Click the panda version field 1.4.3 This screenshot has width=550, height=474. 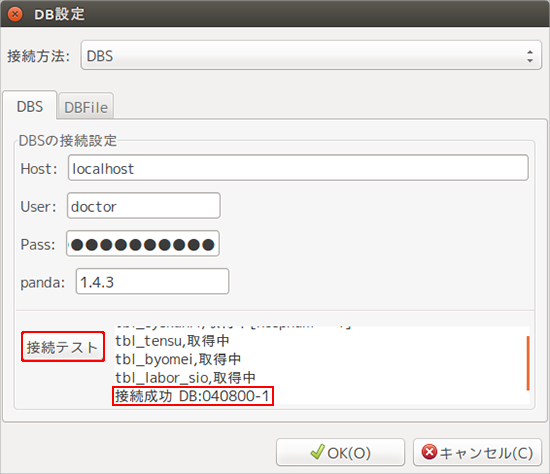tap(153, 282)
